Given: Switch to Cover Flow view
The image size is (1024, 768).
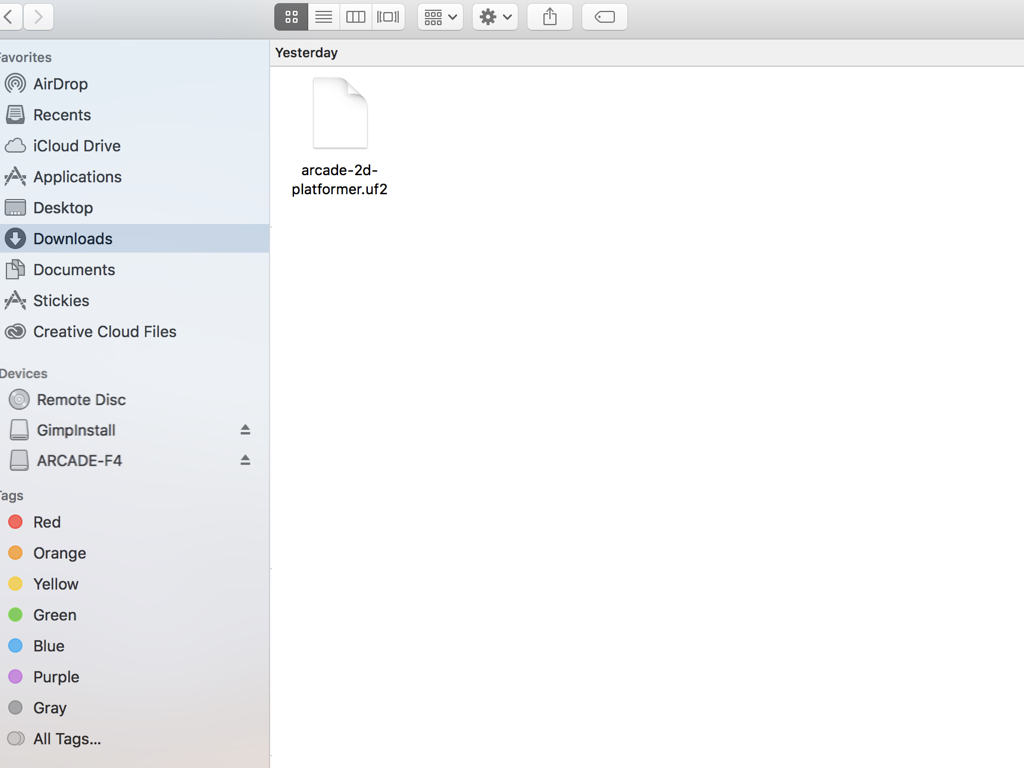Looking at the screenshot, I should click(x=388, y=17).
